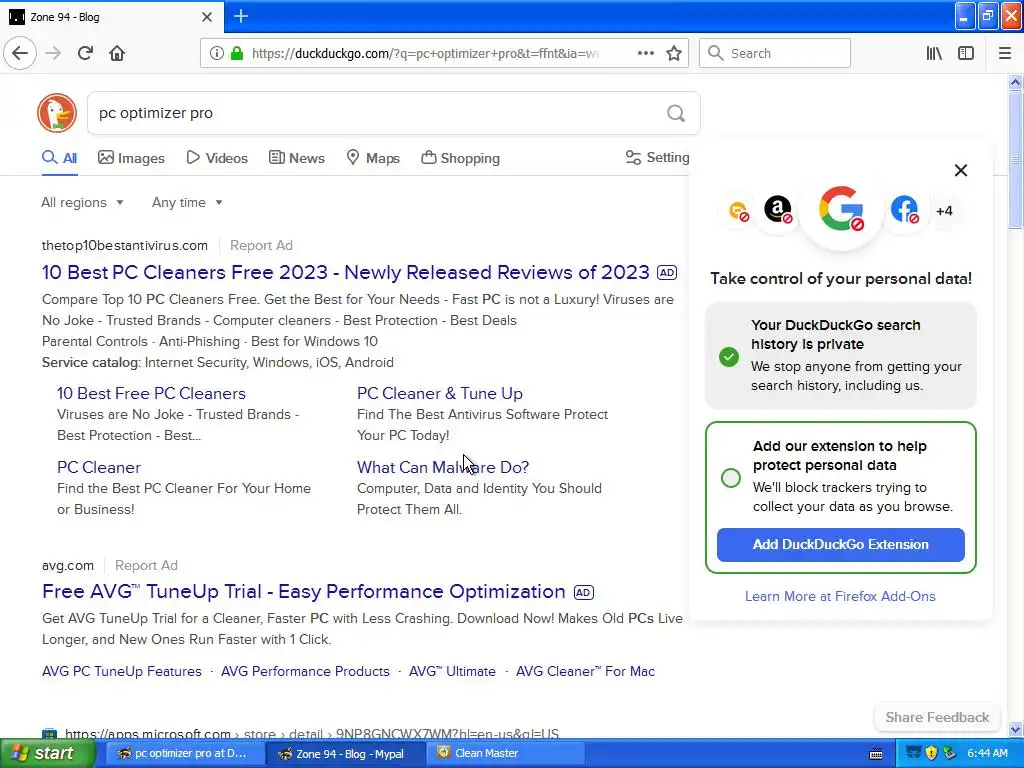Image resolution: width=1024 pixels, height=768 pixels.
Task: Switch to Maps results
Action: pos(373,158)
